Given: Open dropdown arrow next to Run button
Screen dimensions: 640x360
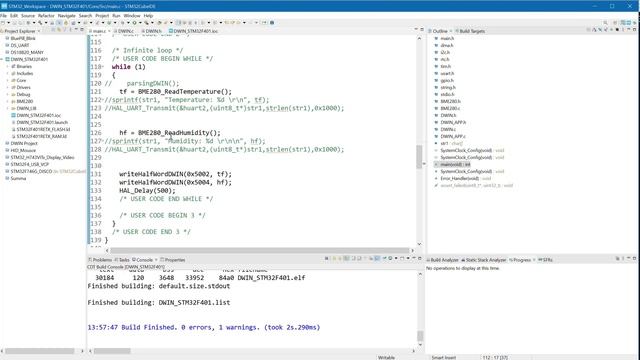Looking at the screenshot, I should [140, 22].
